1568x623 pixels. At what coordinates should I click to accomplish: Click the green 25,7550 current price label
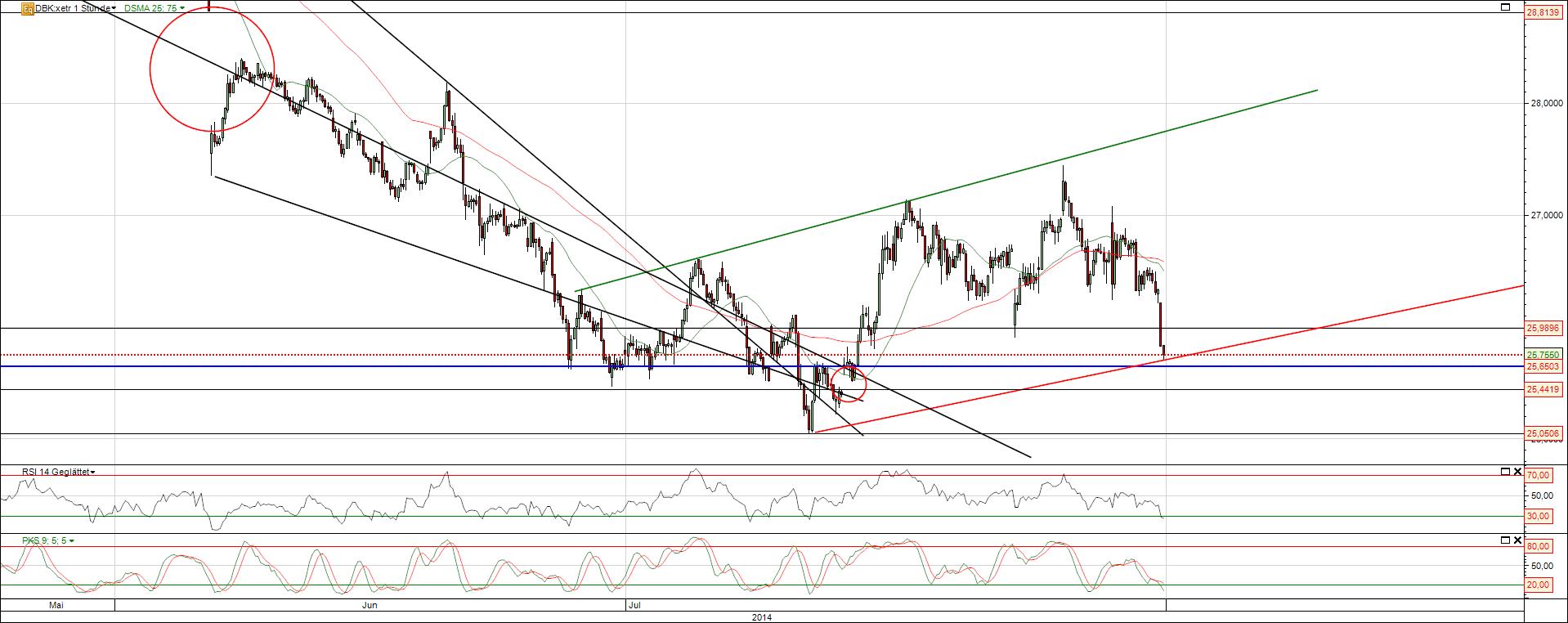tap(1544, 355)
